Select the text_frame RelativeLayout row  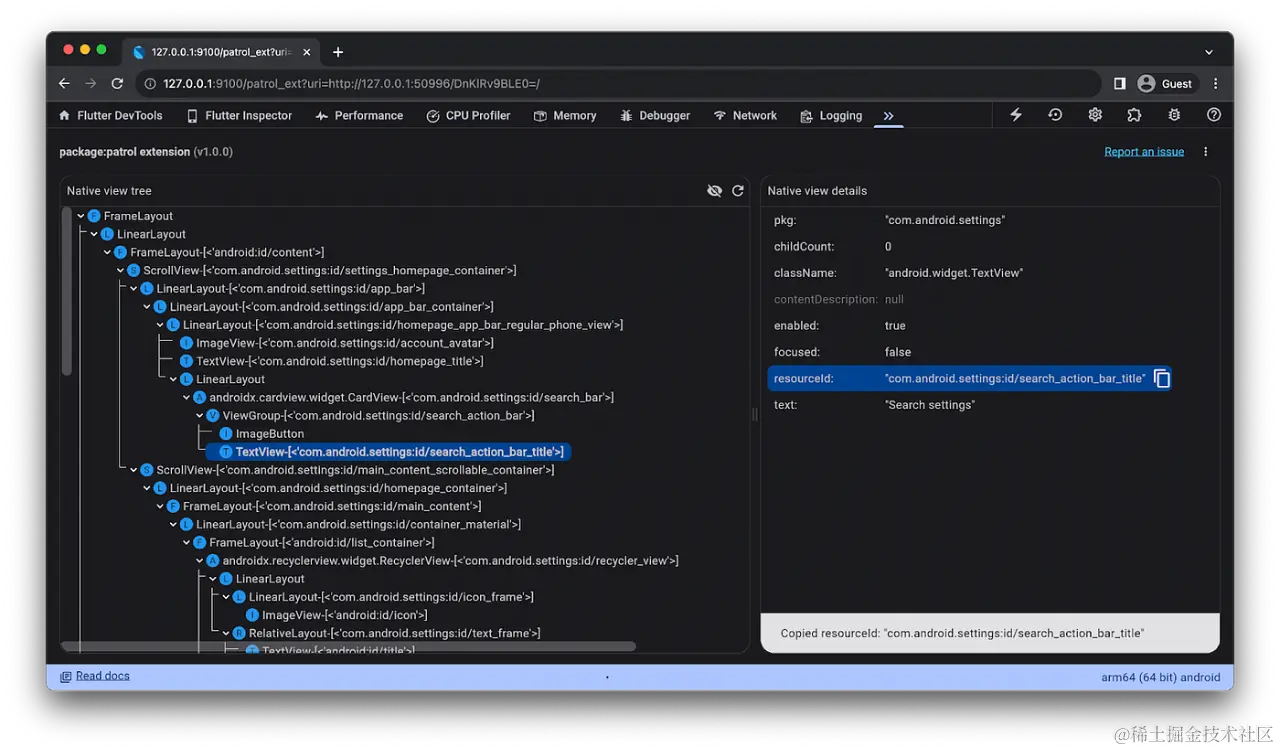[x=386, y=633]
